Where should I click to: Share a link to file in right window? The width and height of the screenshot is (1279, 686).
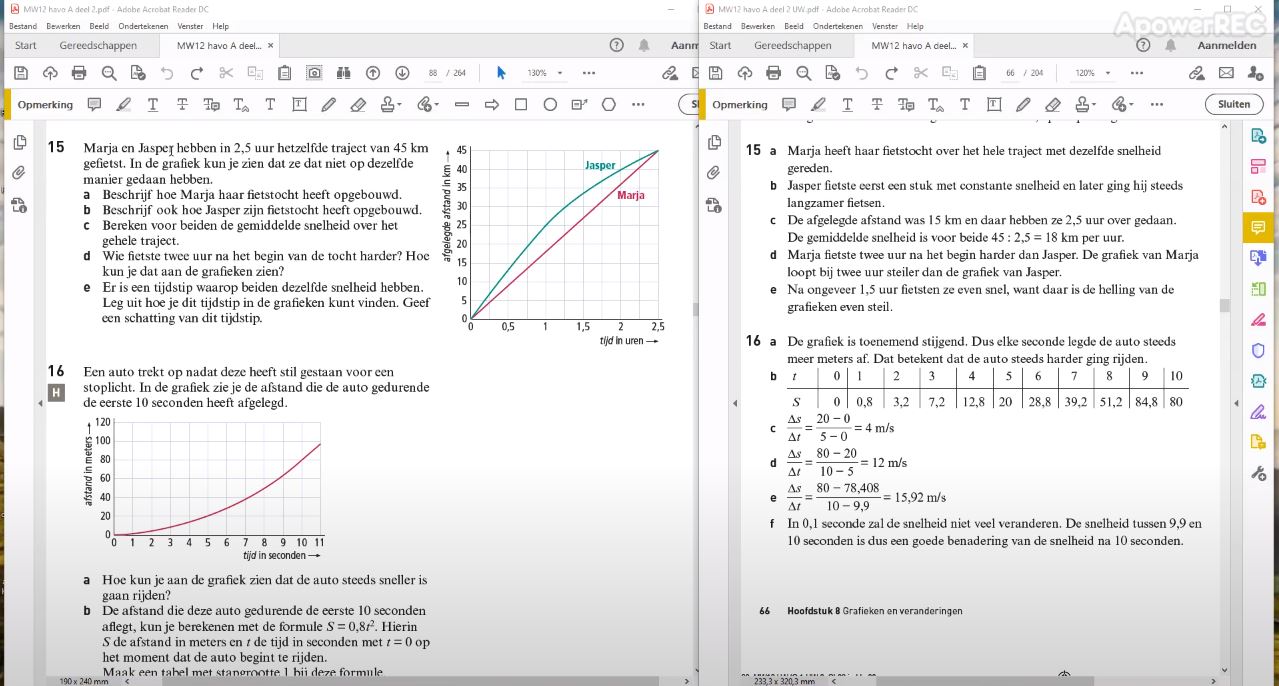tap(1196, 73)
